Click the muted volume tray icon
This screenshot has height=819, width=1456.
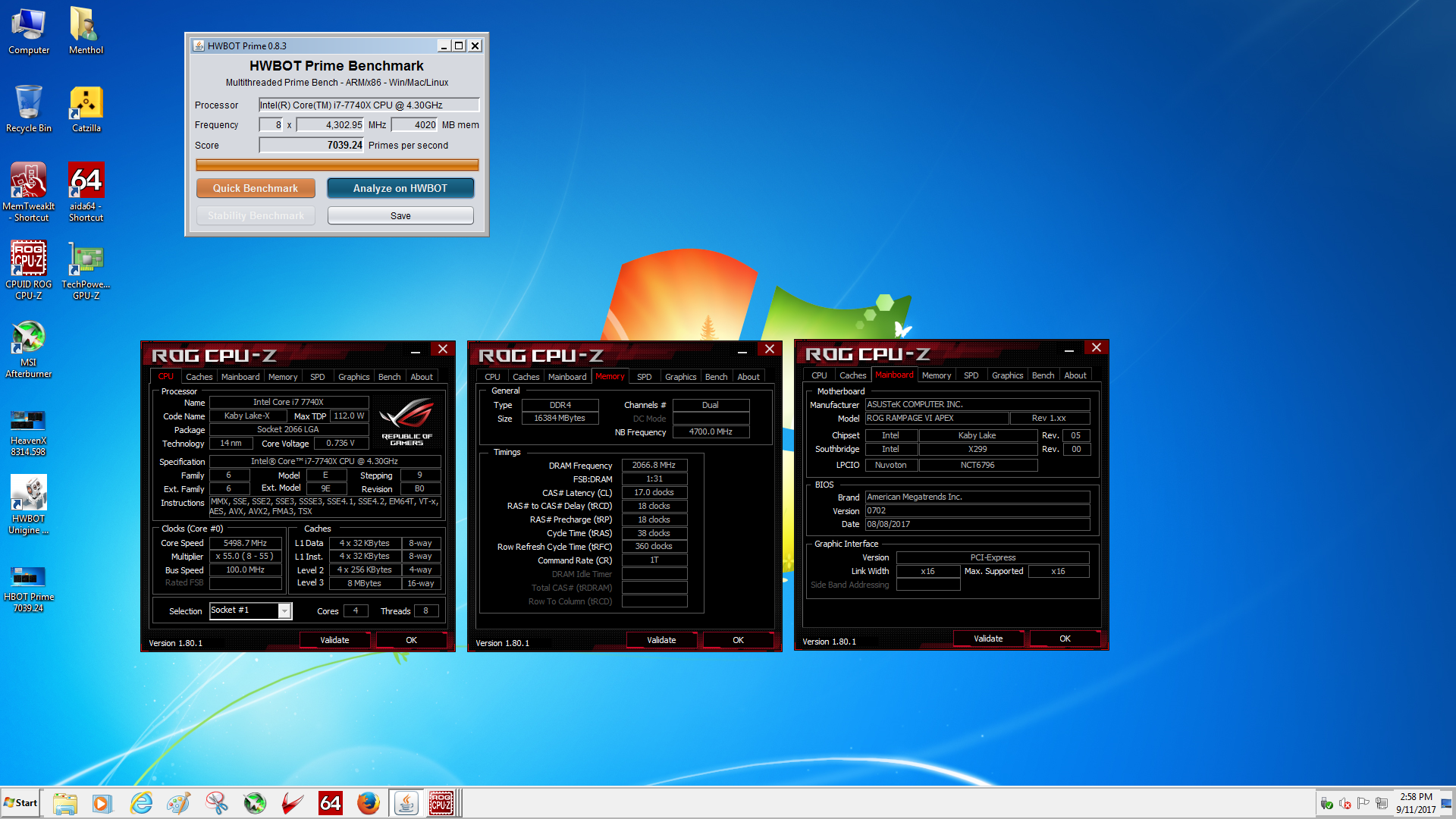click(1345, 804)
